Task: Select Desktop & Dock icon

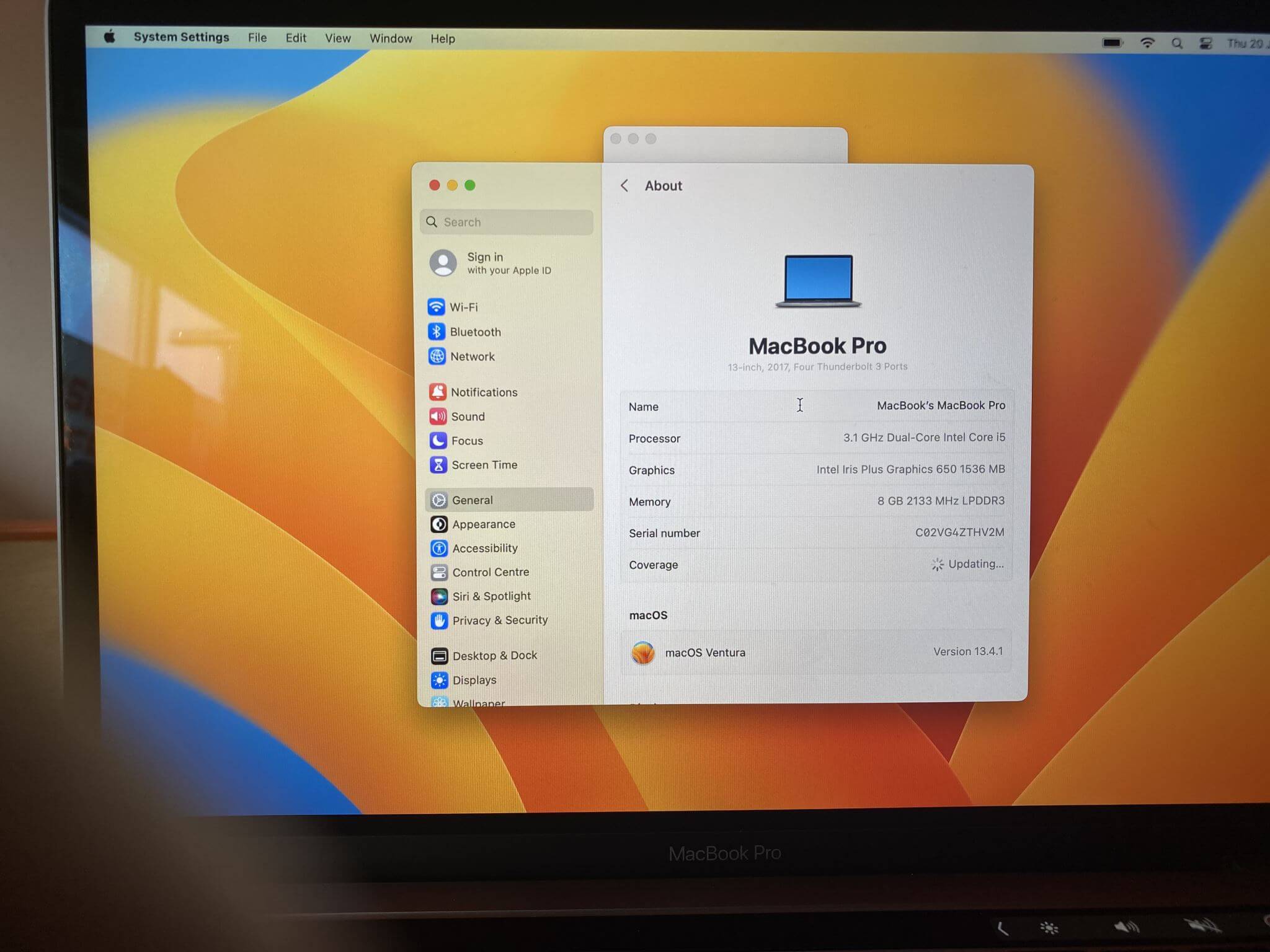Action: pyautogui.click(x=439, y=656)
